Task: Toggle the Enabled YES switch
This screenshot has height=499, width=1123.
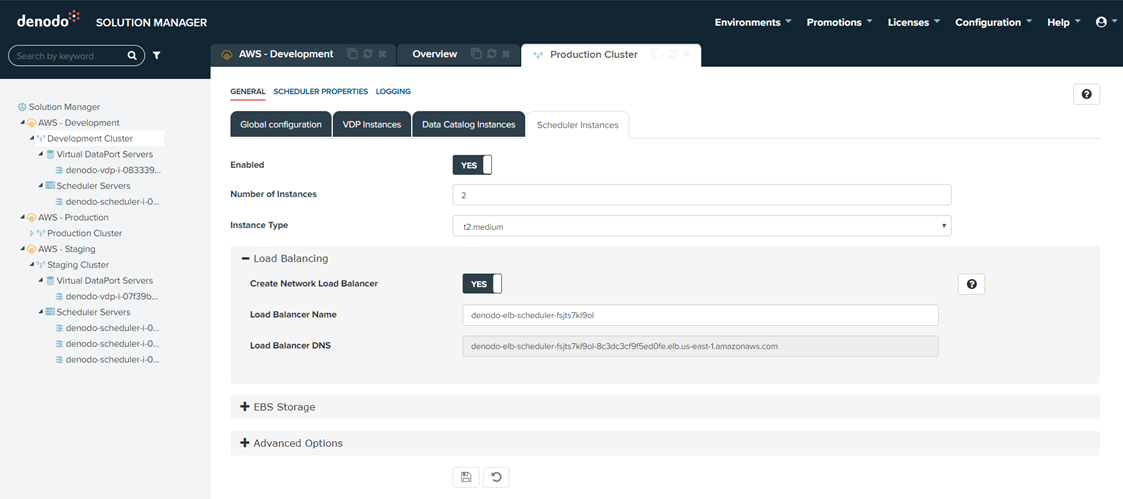Action: pyautogui.click(x=472, y=165)
